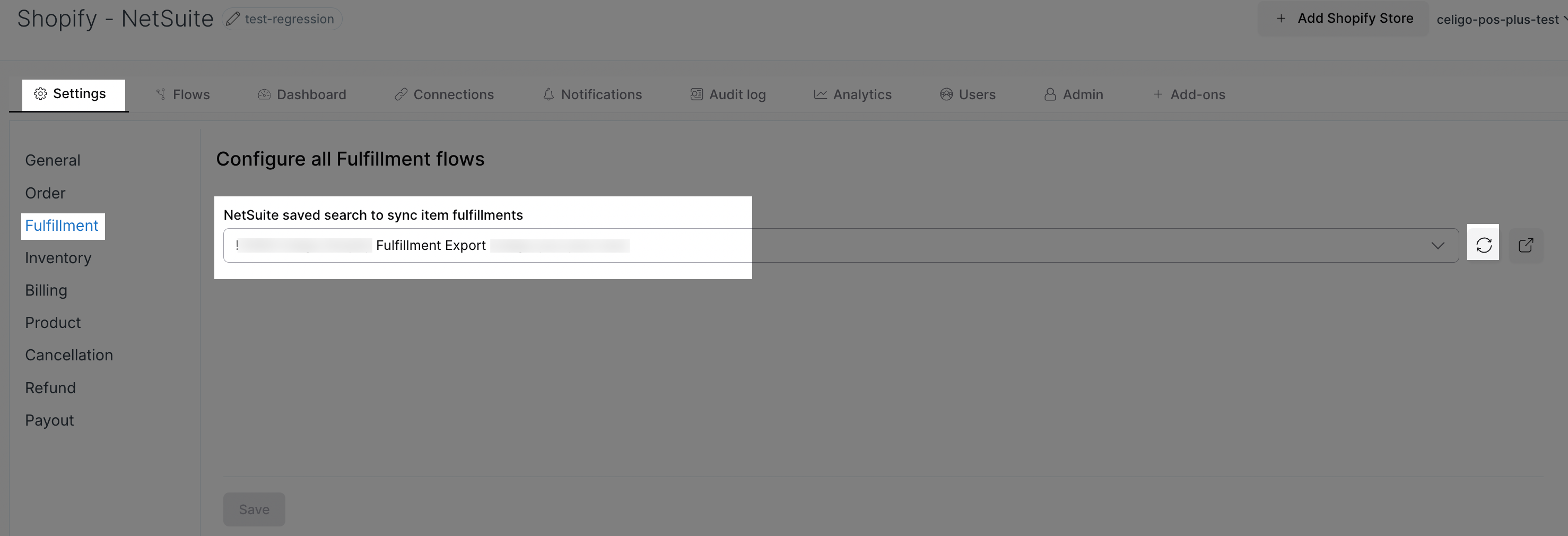Image resolution: width=1568 pixels, height=536 pixels.
Task: Switch to the Analytics tab
Action: pyautogui.click(x=852, y=94)
